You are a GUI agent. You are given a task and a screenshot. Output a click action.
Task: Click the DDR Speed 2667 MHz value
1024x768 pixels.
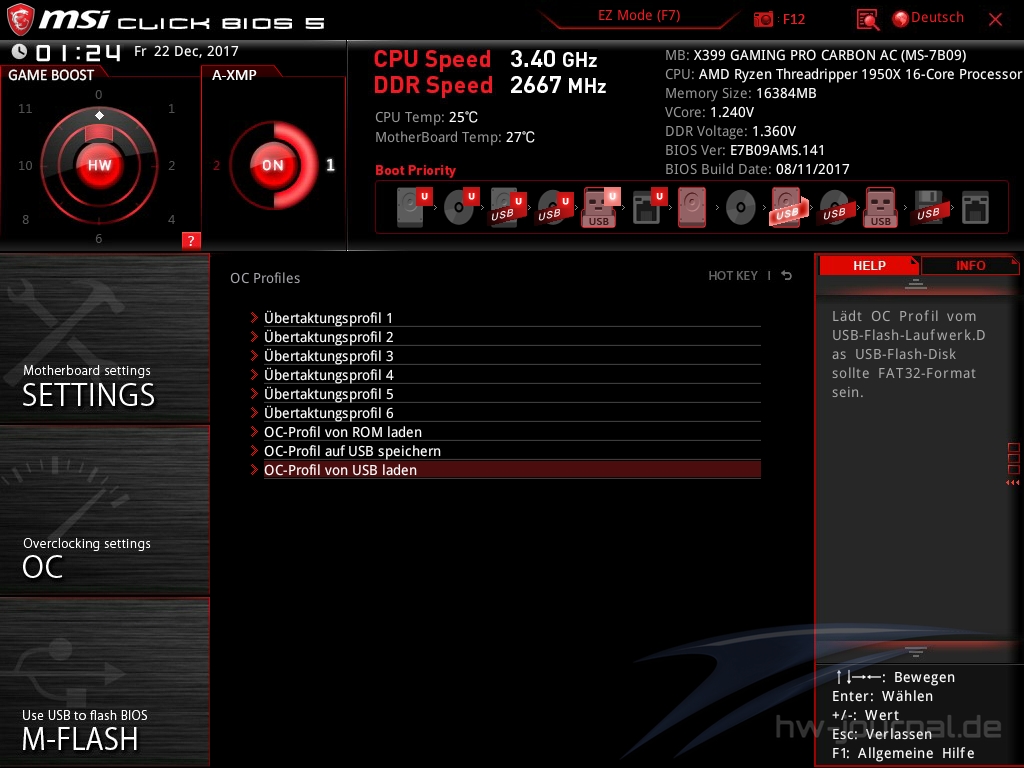[x=558, y=86]
